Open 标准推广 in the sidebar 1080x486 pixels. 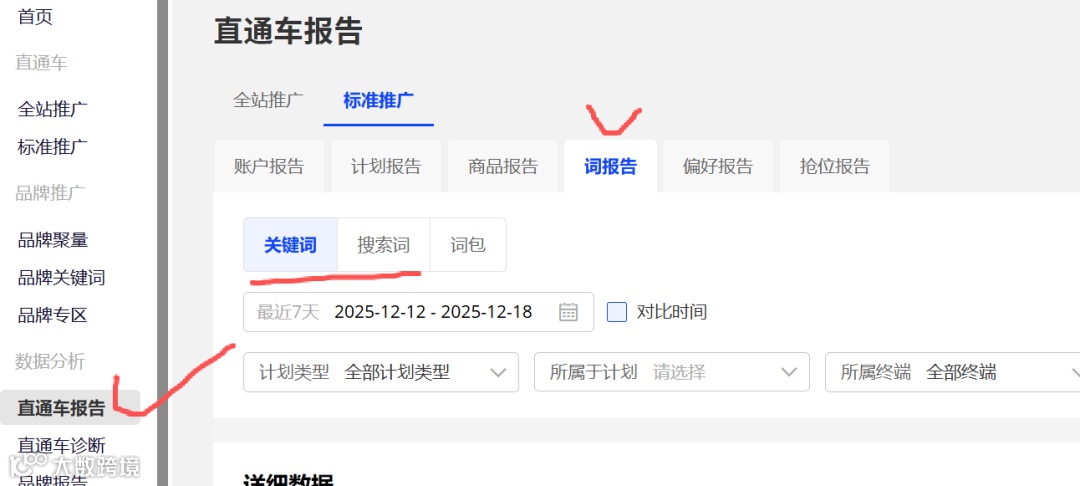click(x=52, y=147)
